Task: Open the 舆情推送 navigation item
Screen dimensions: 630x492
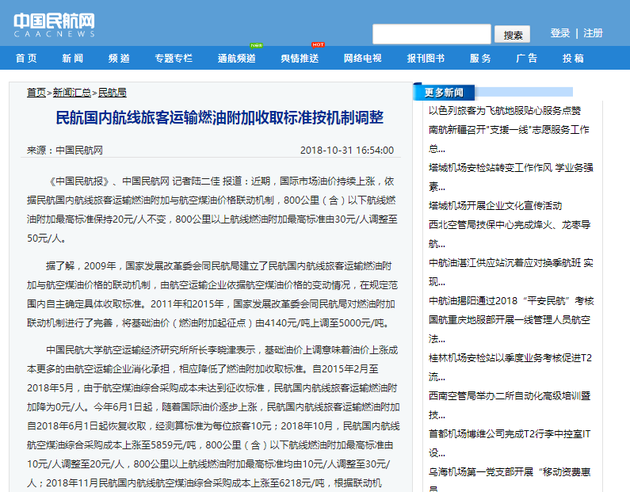Action: (x=300, y=58)
